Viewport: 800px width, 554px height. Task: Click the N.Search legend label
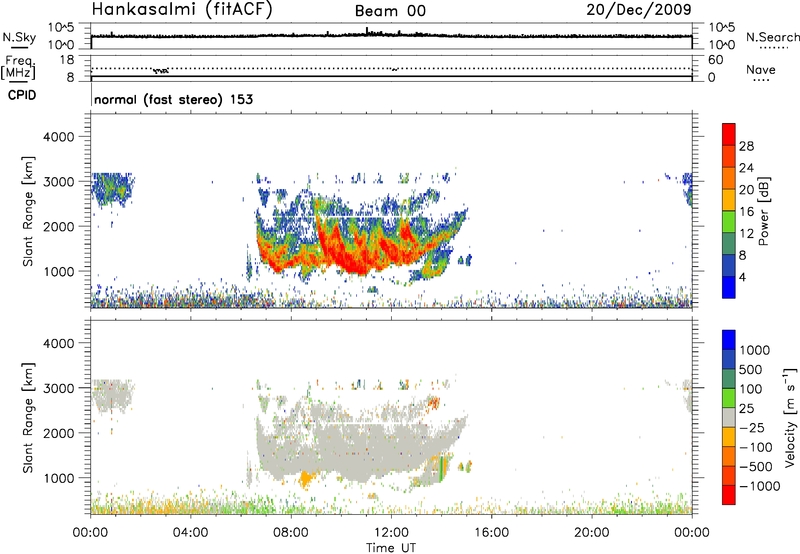pyautogui.click(x=772, y=37)
